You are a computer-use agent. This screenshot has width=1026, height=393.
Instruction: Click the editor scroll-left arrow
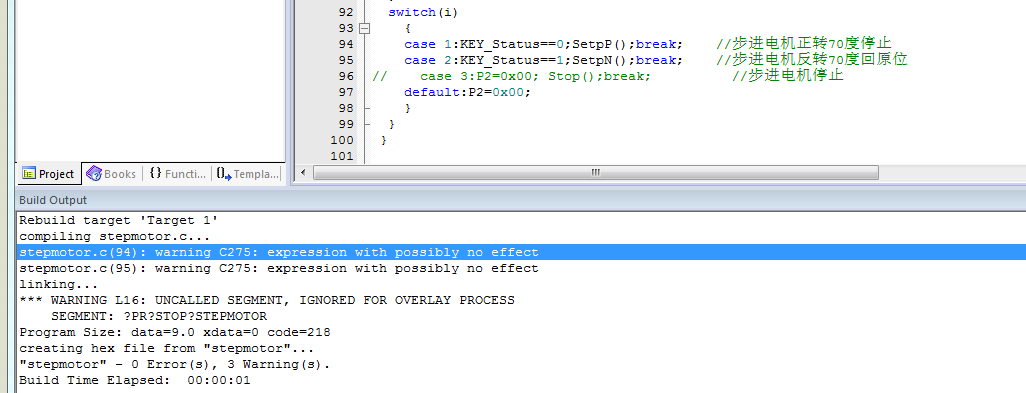coord(302,173)
